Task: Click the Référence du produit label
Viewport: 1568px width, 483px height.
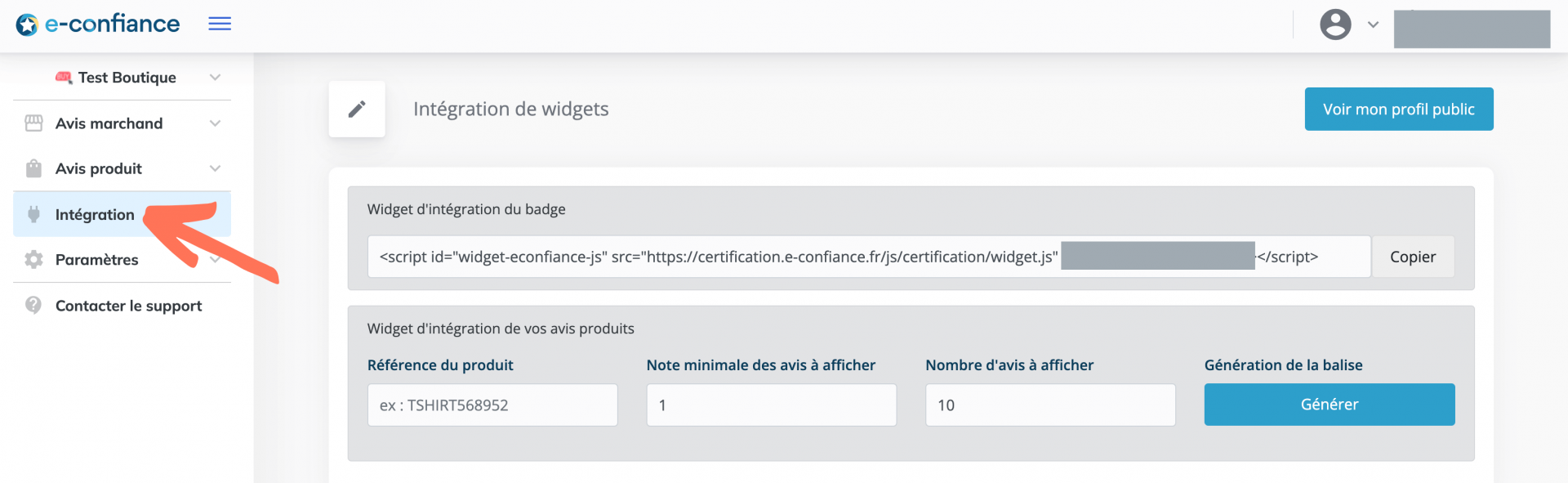Action: (x=440, y=365)
